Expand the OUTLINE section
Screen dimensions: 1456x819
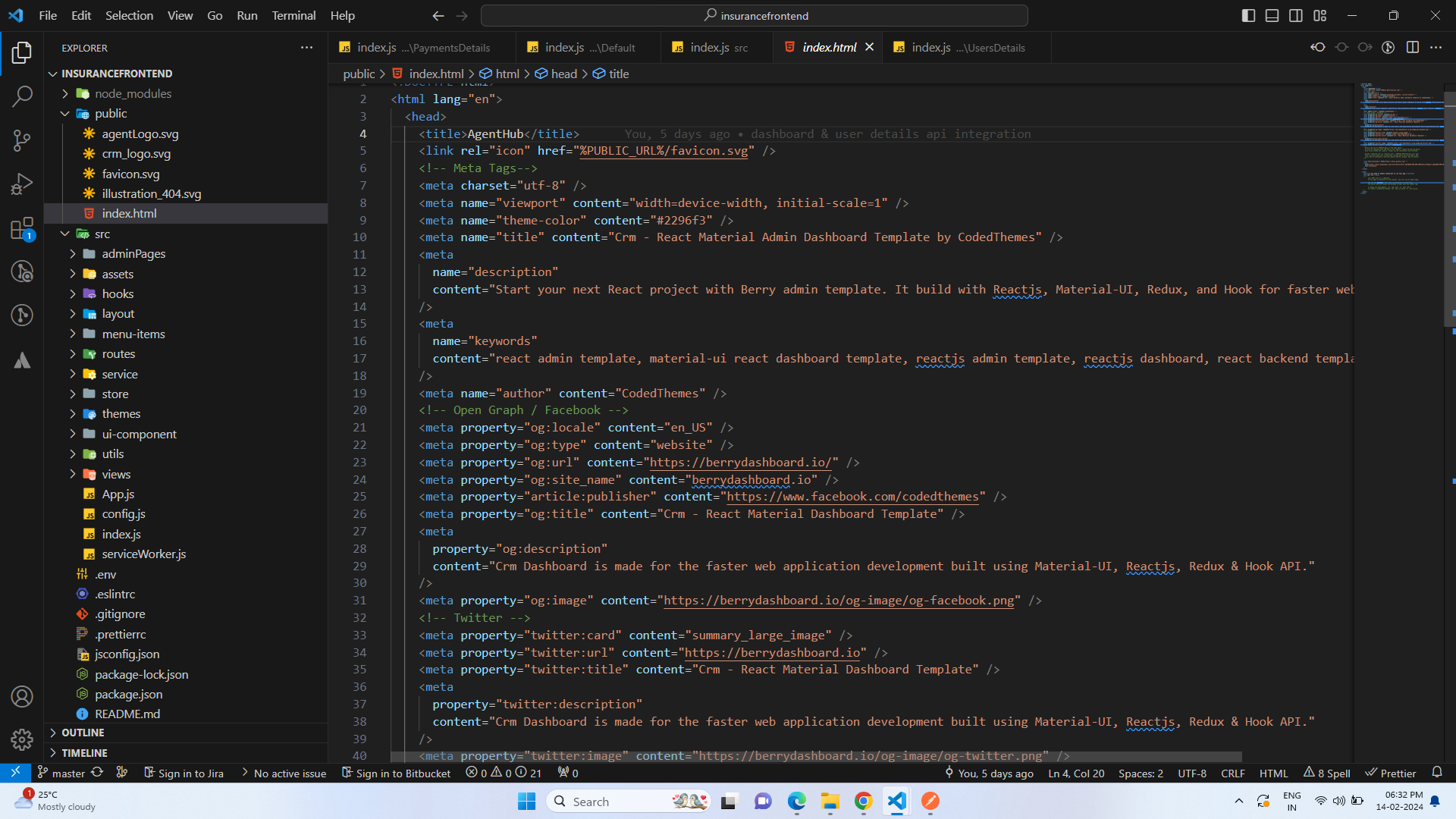[83, 733]
